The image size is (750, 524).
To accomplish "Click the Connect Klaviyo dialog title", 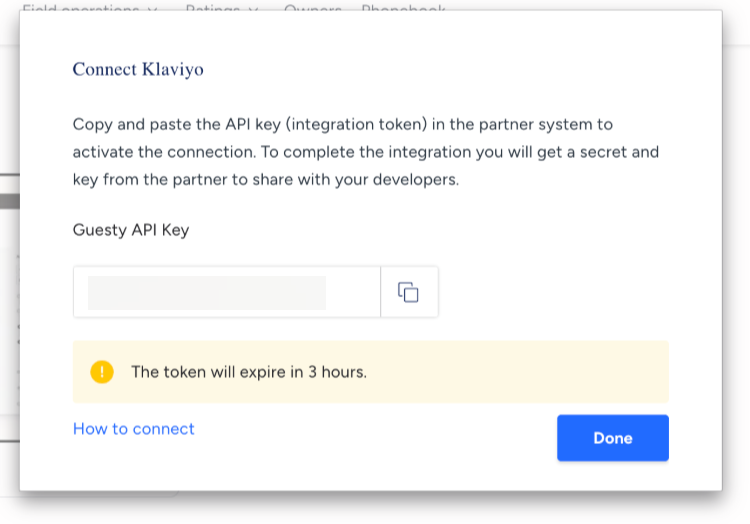I will pyautogui.click(x=138, y=70).
